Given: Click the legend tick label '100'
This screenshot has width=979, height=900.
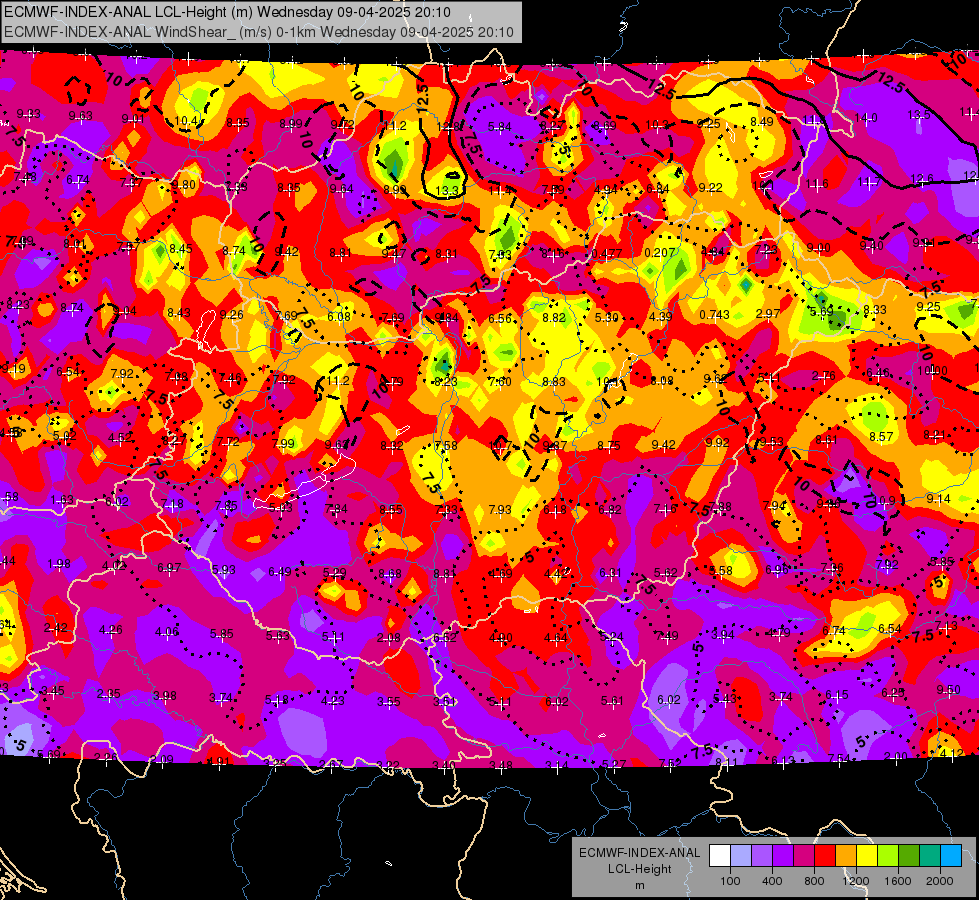Looking at the screenshot, I should click(x=730, y=881).
